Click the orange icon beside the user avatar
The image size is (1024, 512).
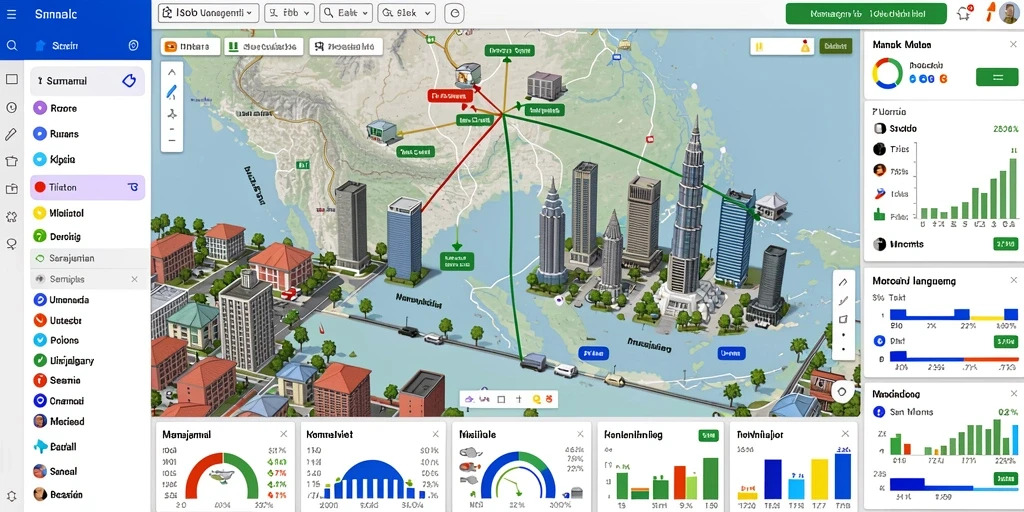989,11
